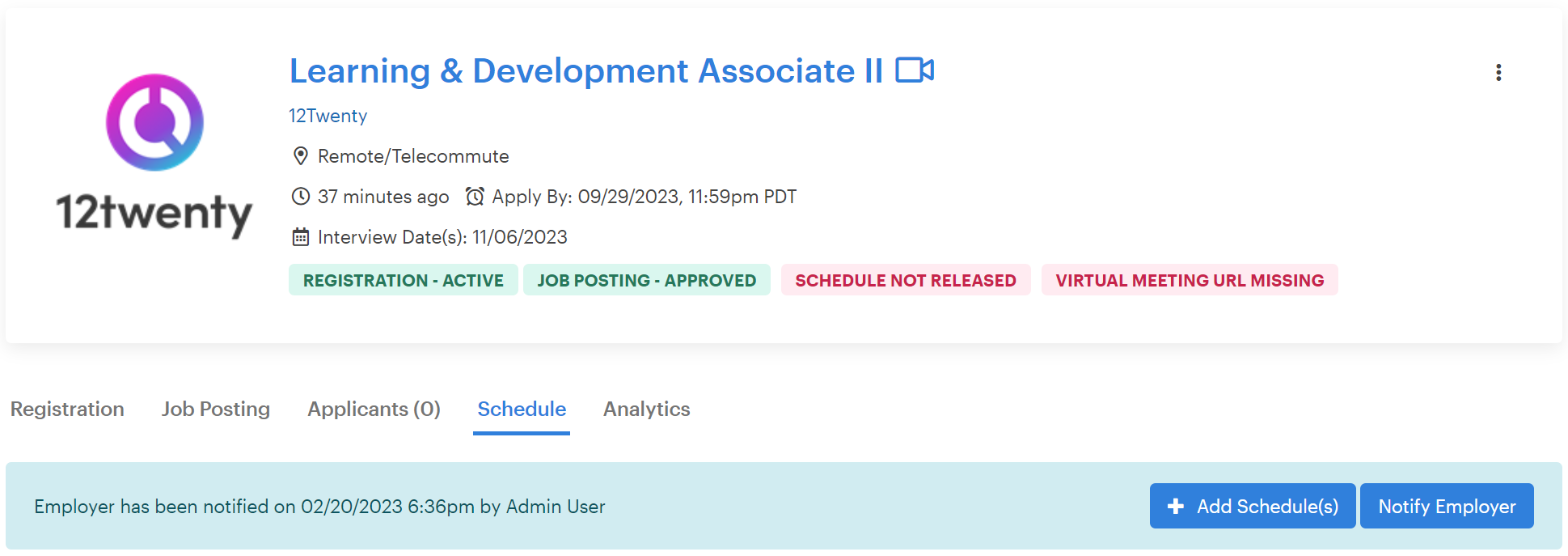Click the VIRTUAL MEETING URL MISSING badge
Image resolution: width=1568 pixels, height=556 pixels.
coord(1190,280)
